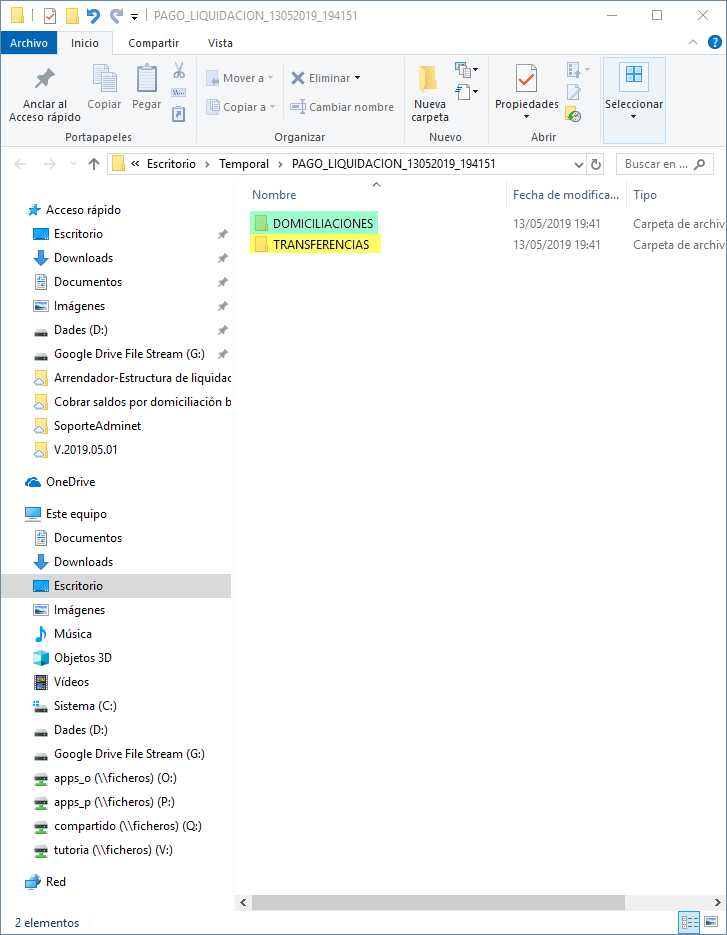Image resolution: width=727 pixels, height=935 pixels.
Task: Click the horizontal scrollbar thumb
Action: 438,902
